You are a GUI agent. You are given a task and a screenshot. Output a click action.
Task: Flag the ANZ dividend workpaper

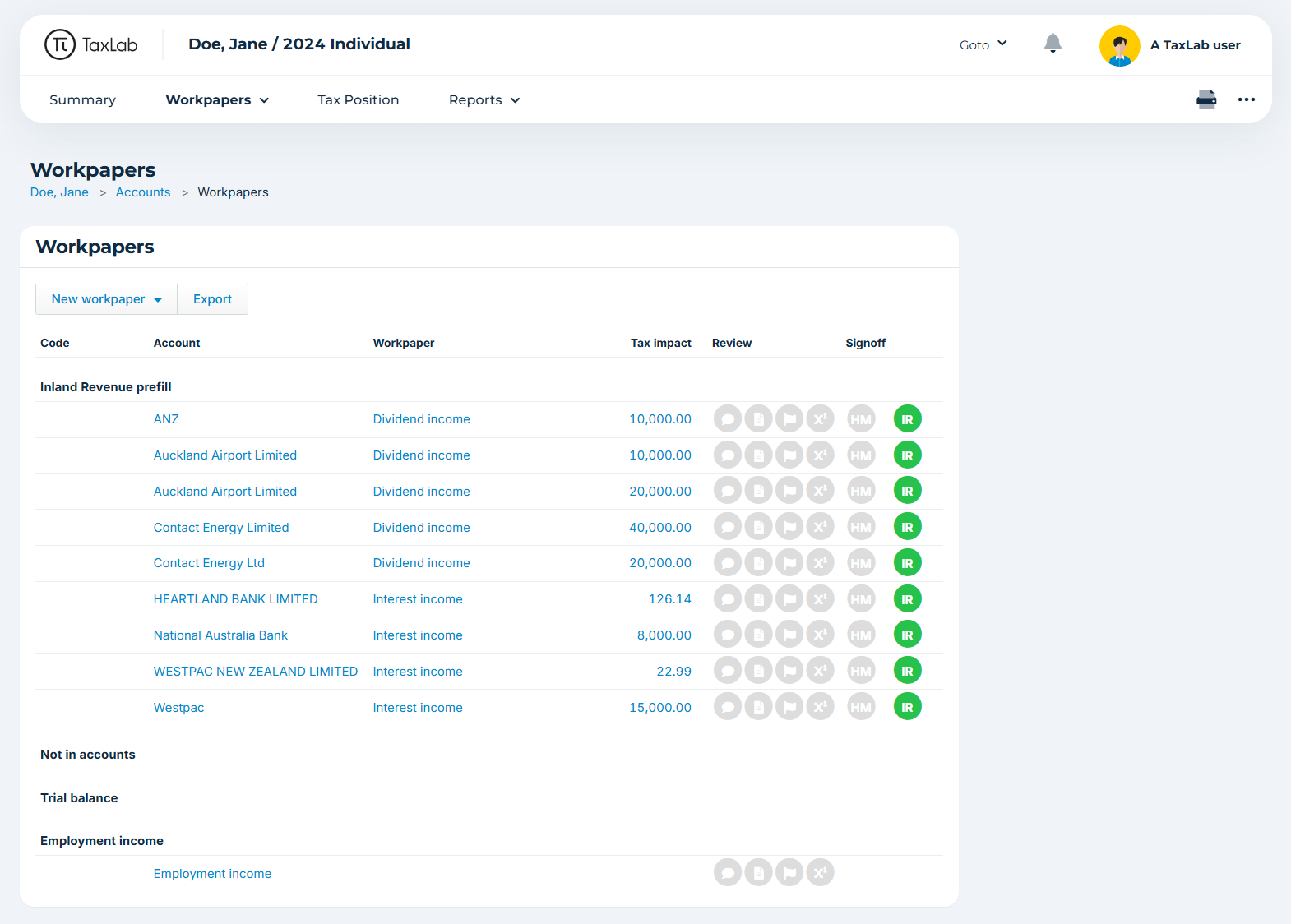(x=789, y=419)
